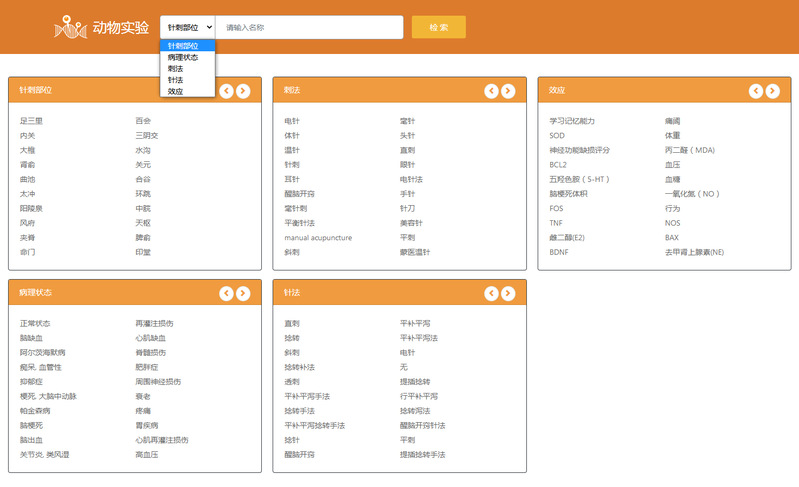Select 刺法 in the dropdown options

[176, 68]
